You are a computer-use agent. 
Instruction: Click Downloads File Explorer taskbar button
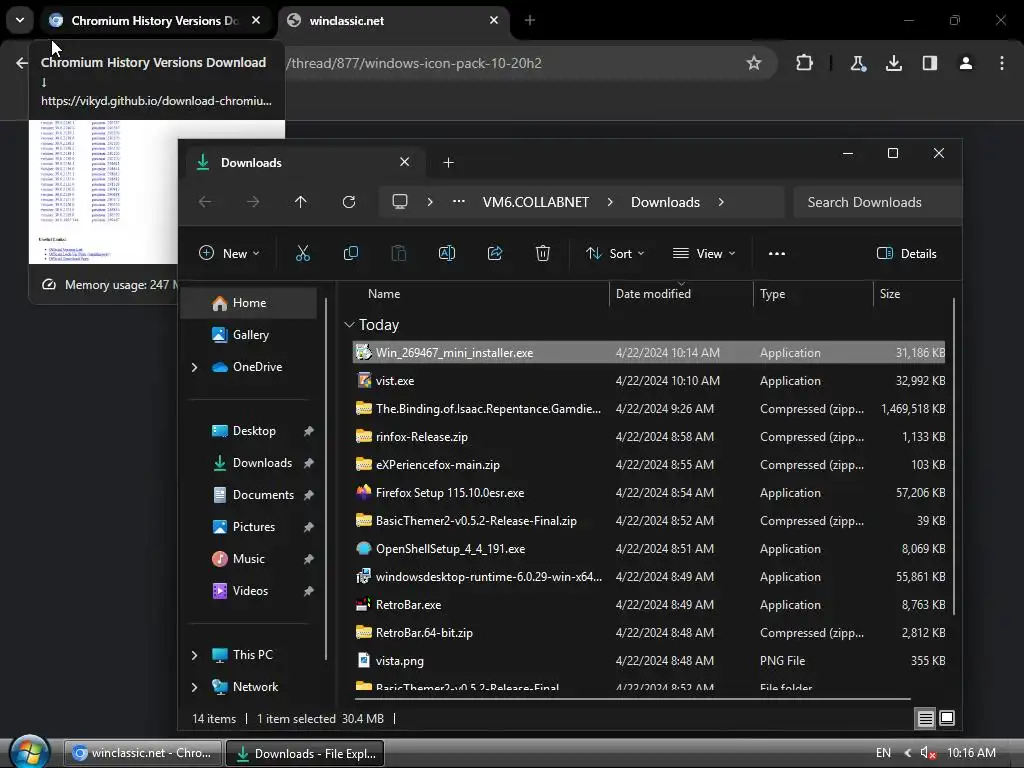coord(305,754)
